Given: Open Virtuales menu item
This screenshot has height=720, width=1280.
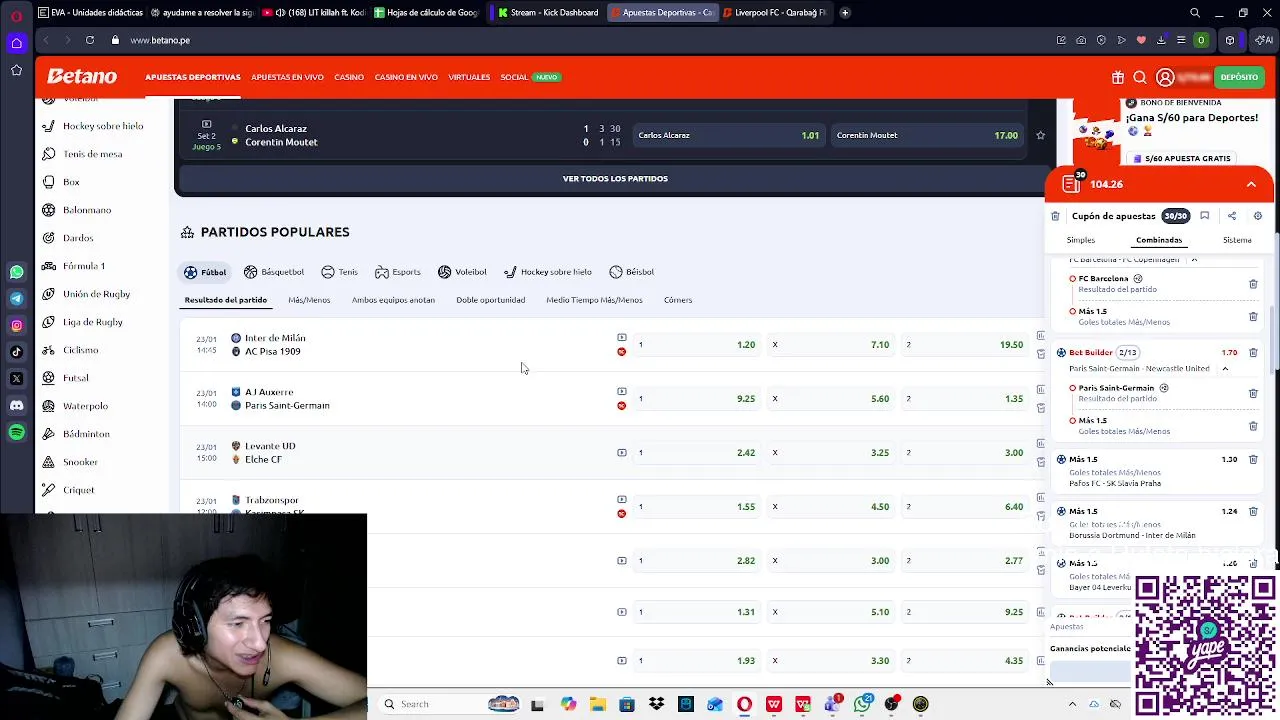Looking at the screenshot, I should 469,77.
